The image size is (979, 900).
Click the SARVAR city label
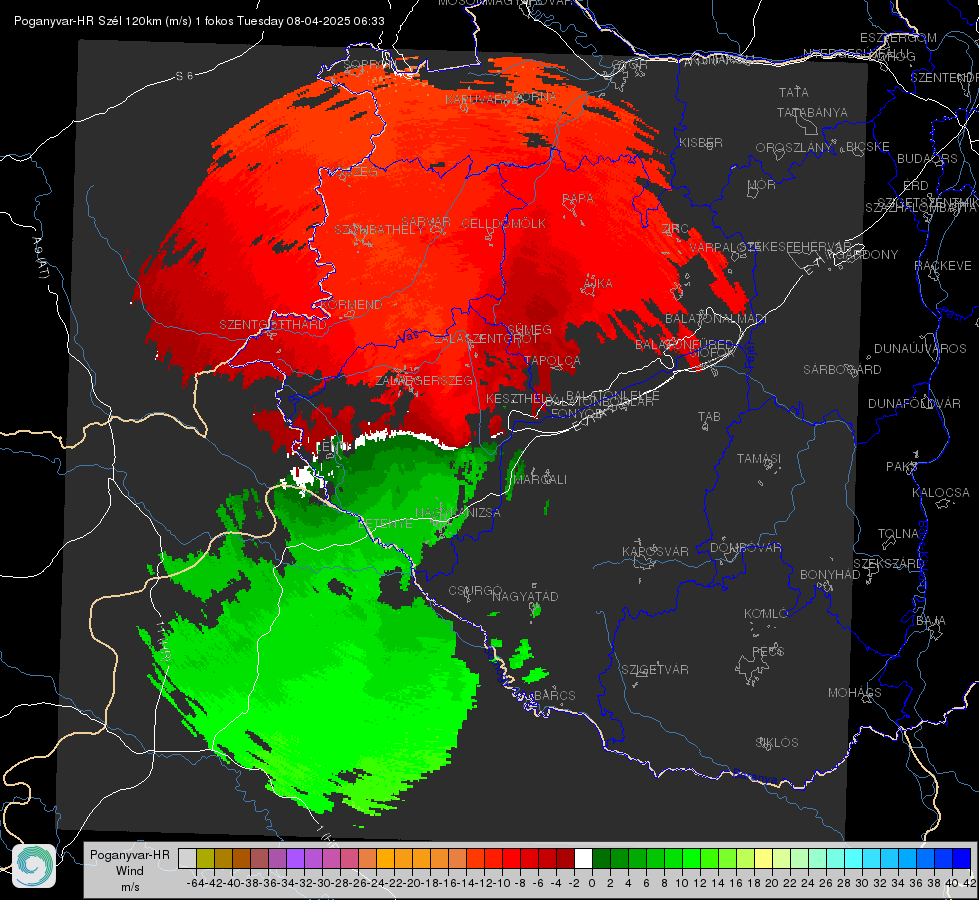[x=426, y=222]
